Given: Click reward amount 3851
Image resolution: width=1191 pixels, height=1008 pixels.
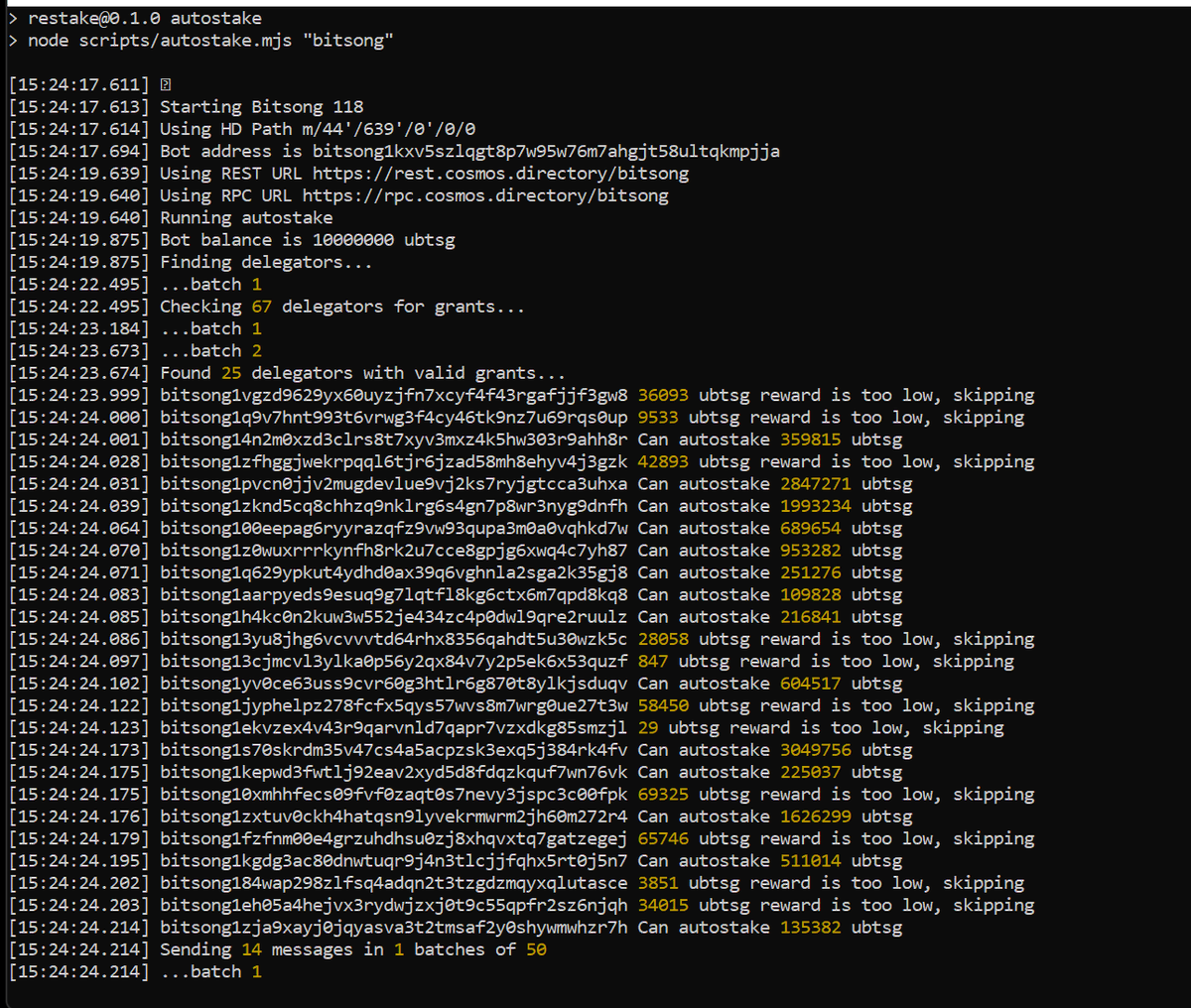Looking at the screenshot, I should click(658, 883).
